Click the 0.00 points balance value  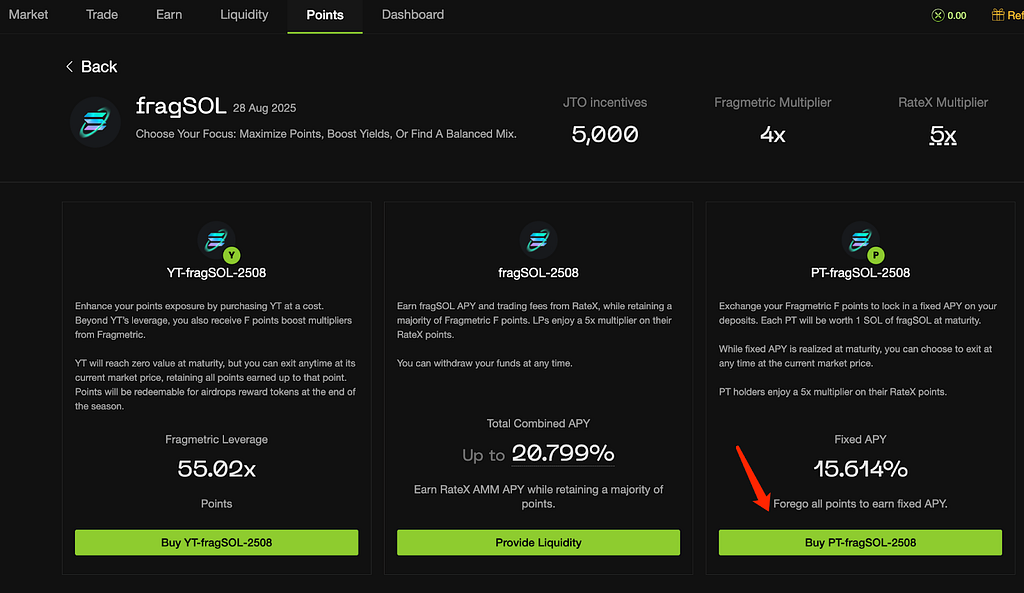tap(957, 16)
